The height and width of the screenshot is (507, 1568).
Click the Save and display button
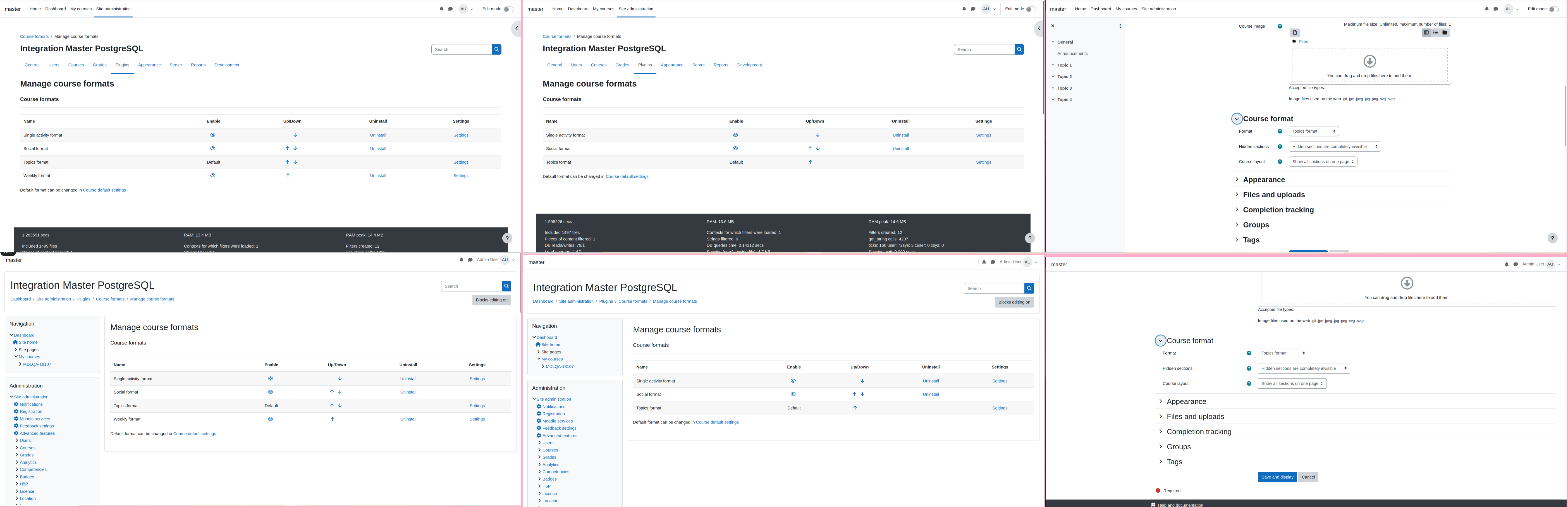[x=1277, y=477]
